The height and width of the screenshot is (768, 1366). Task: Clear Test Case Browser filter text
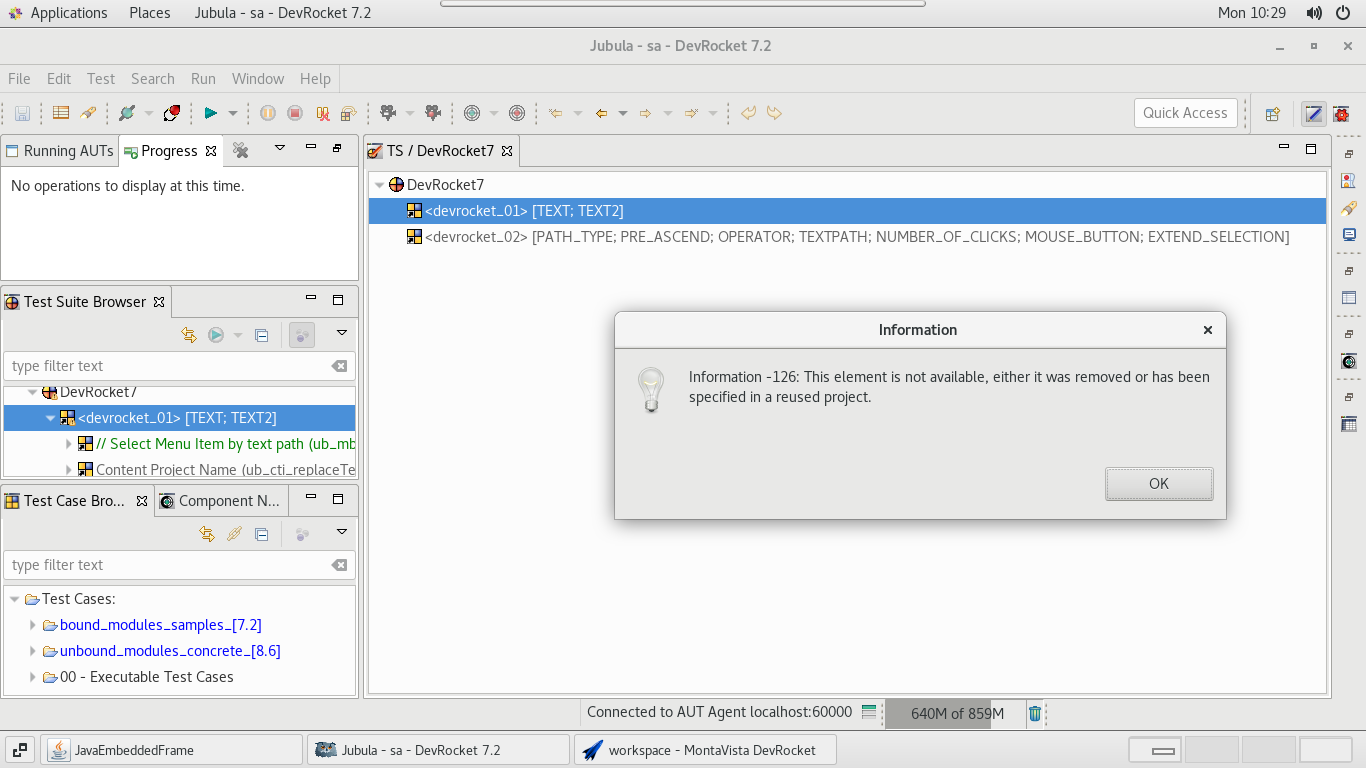339,565
